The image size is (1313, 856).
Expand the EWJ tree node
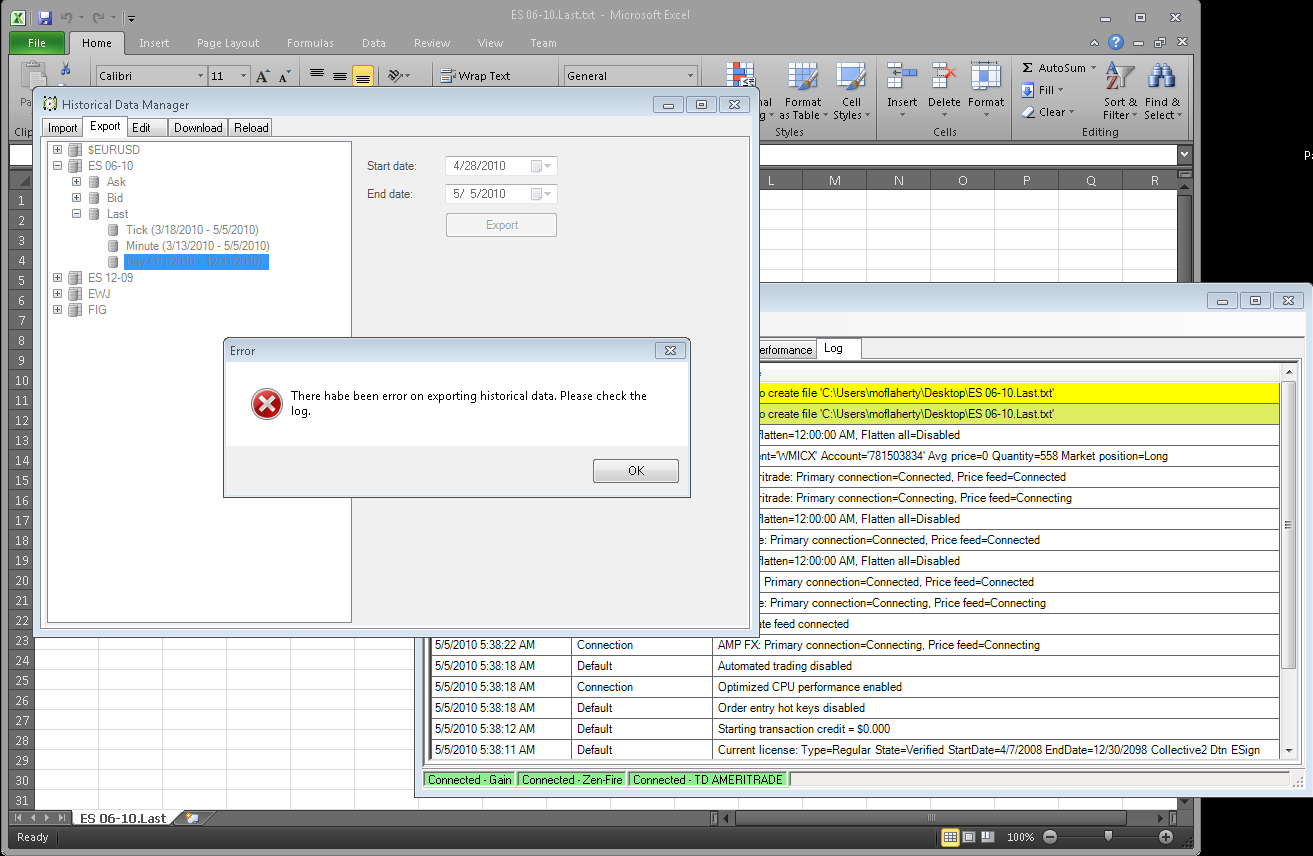(58, 294)
